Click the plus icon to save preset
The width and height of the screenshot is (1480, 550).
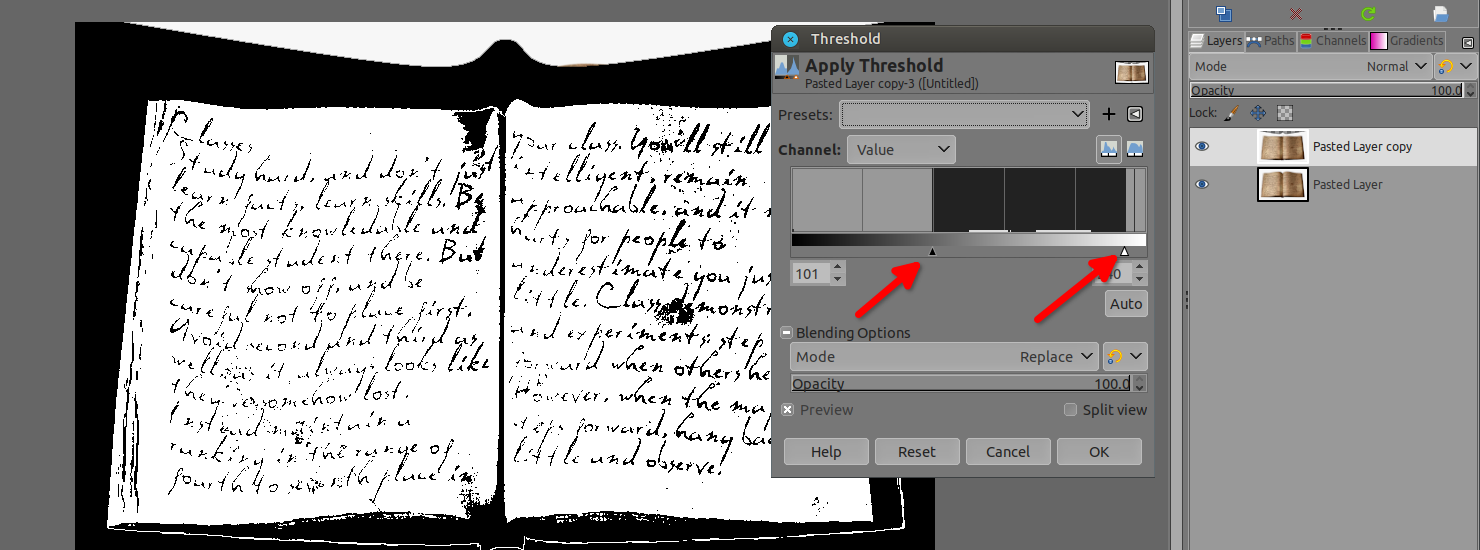1109,114
